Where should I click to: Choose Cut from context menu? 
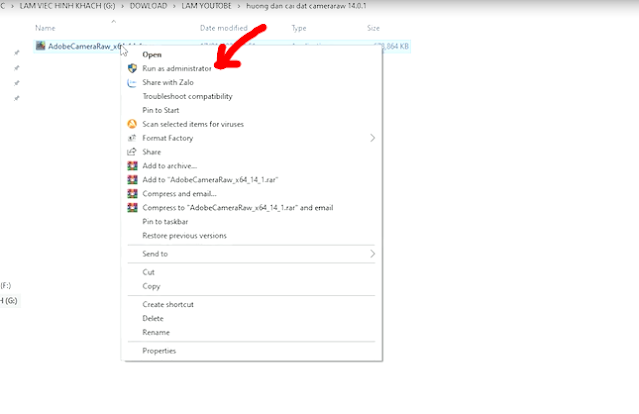point(148,272)
